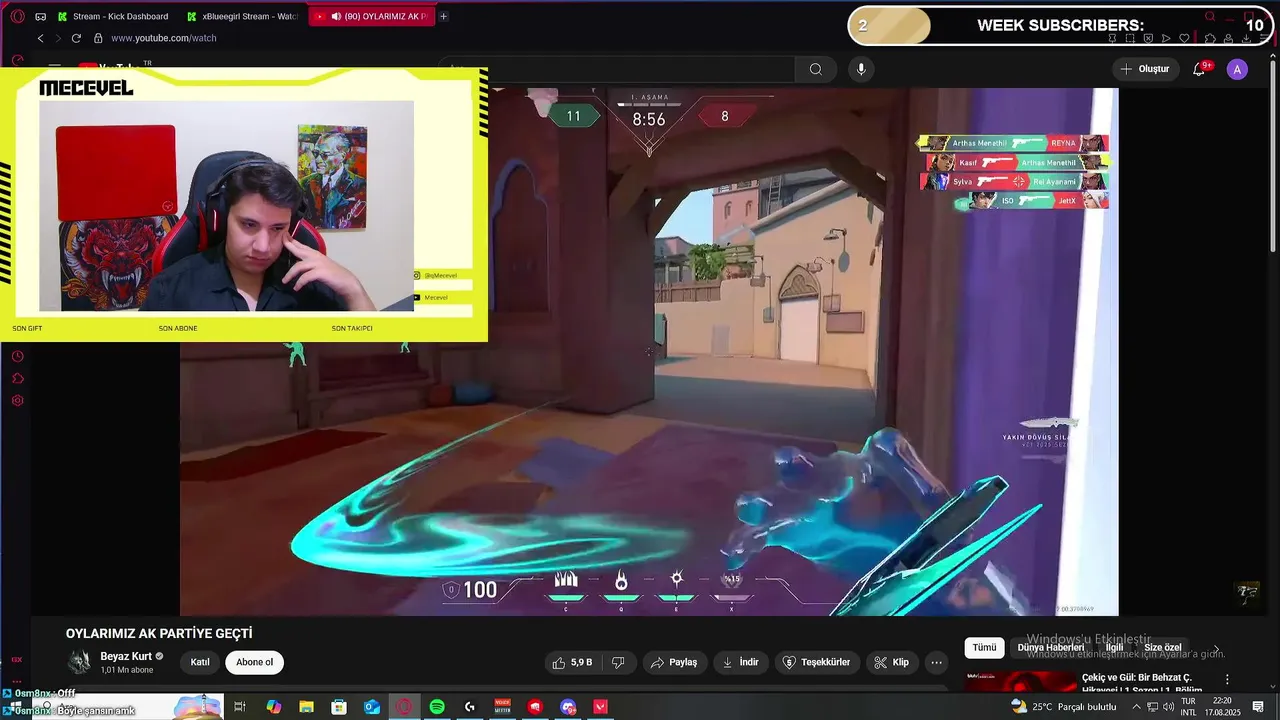Mute the YouTube tab's speaker icon
The height and width of the screenshot is (720, 1280).
[337, 16]
